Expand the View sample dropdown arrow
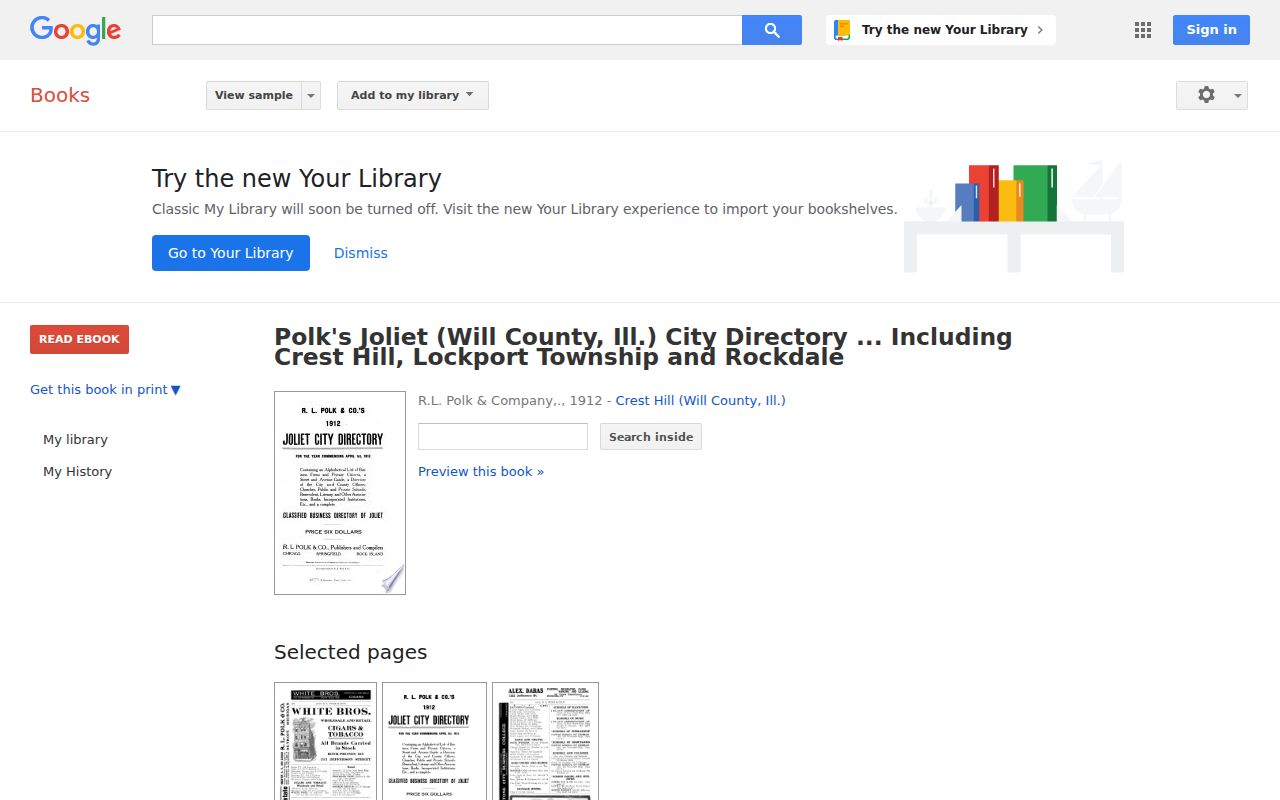The height and width of the screenshot is (800, 1280). (x=311, y=95)
